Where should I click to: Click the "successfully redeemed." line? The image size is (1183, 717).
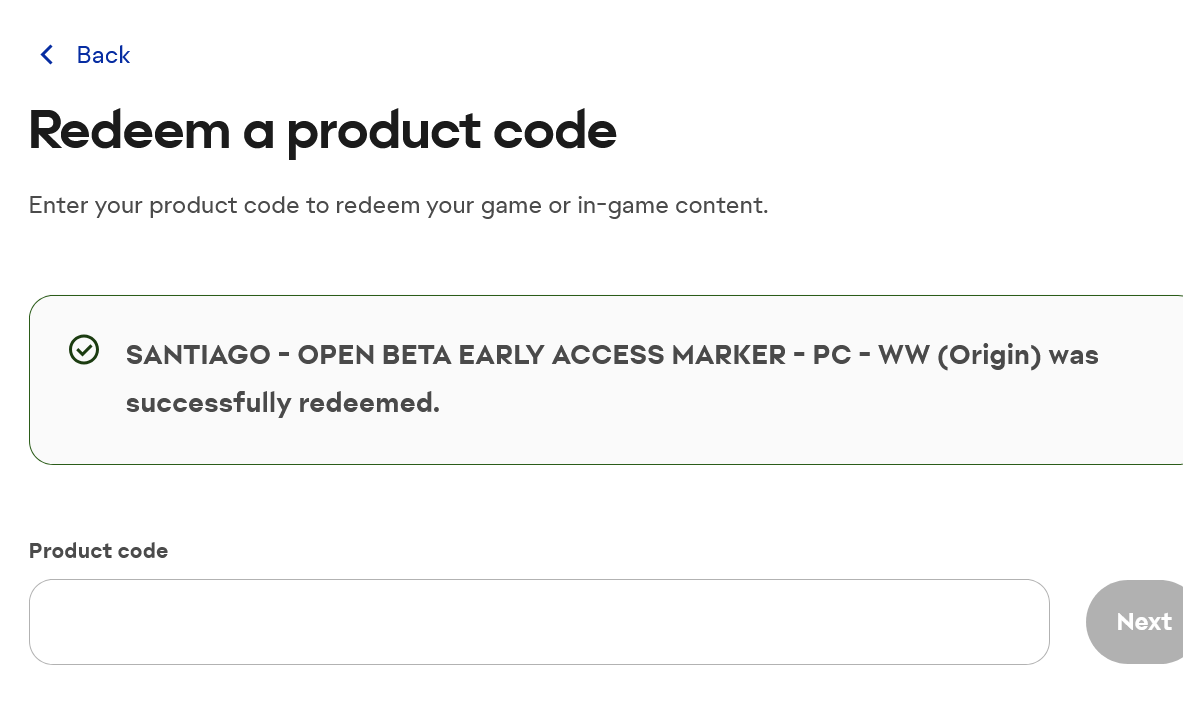click(282, 403)
